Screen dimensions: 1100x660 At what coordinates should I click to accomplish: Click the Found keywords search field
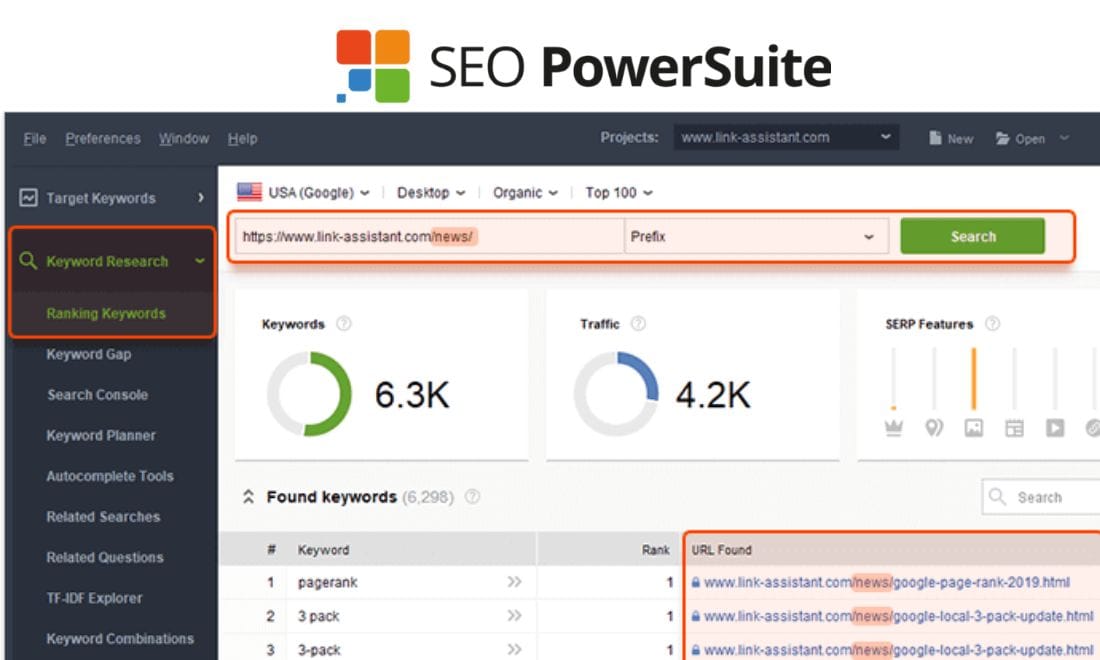click(x=1040, y=497)
